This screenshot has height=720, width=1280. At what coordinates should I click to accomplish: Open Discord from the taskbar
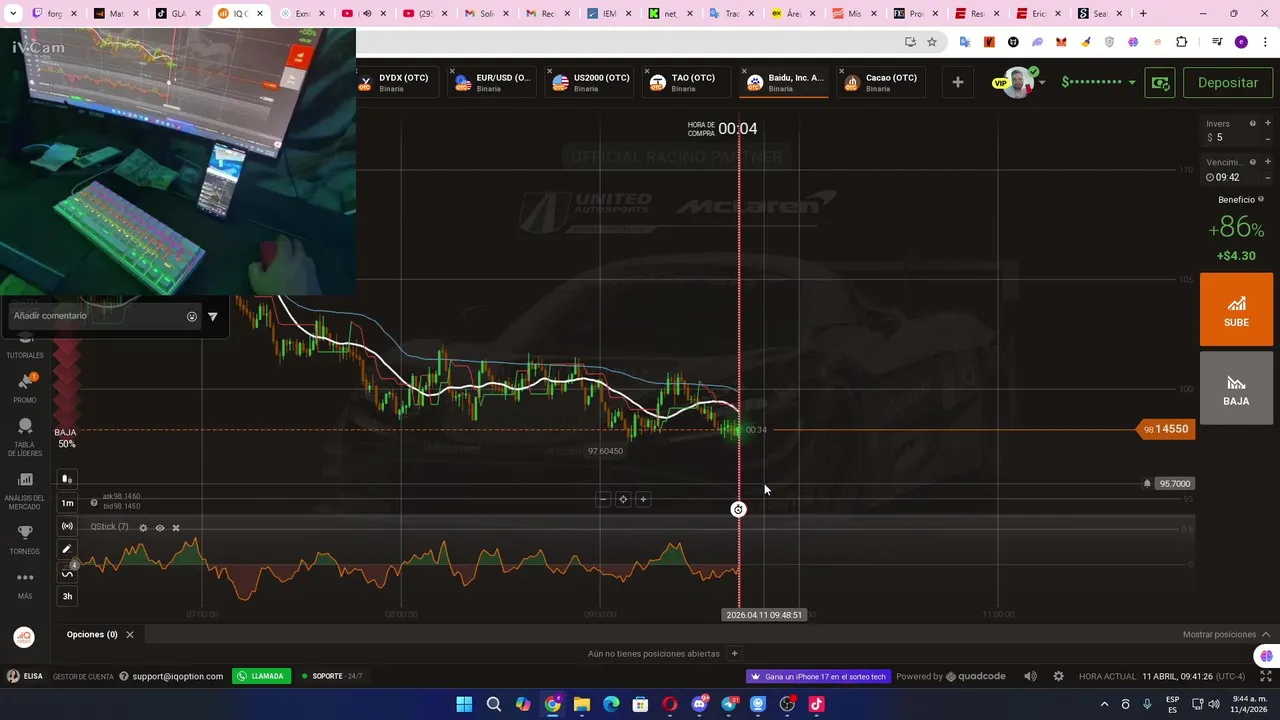tap(699, 704)
